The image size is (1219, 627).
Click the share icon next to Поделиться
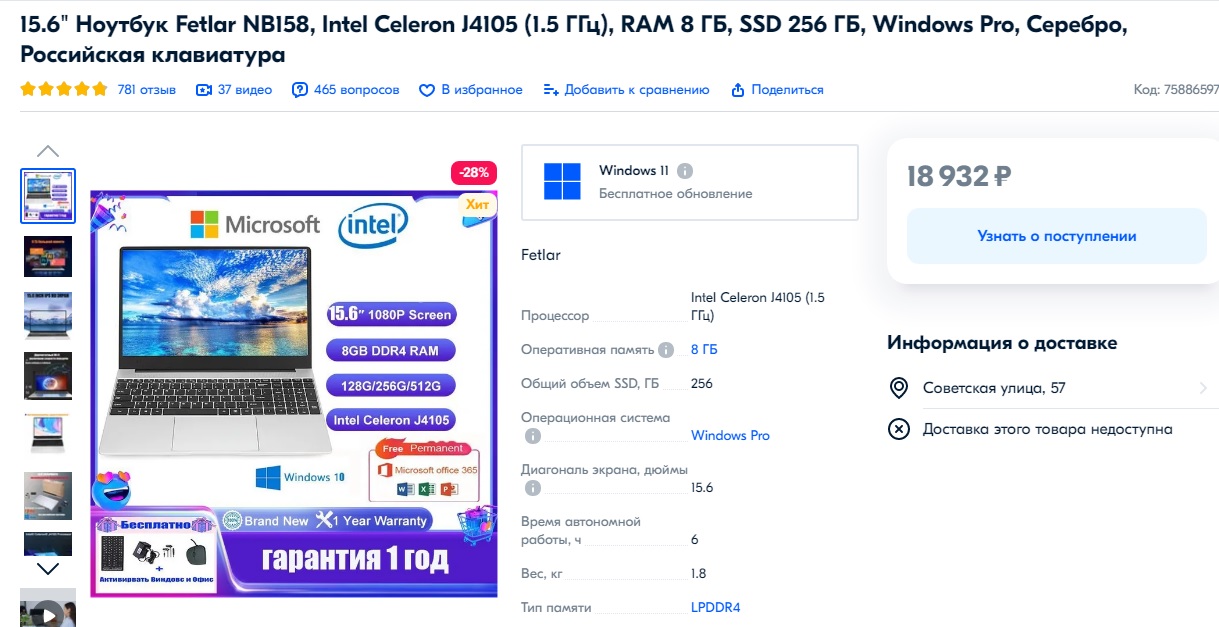point(738,90)
